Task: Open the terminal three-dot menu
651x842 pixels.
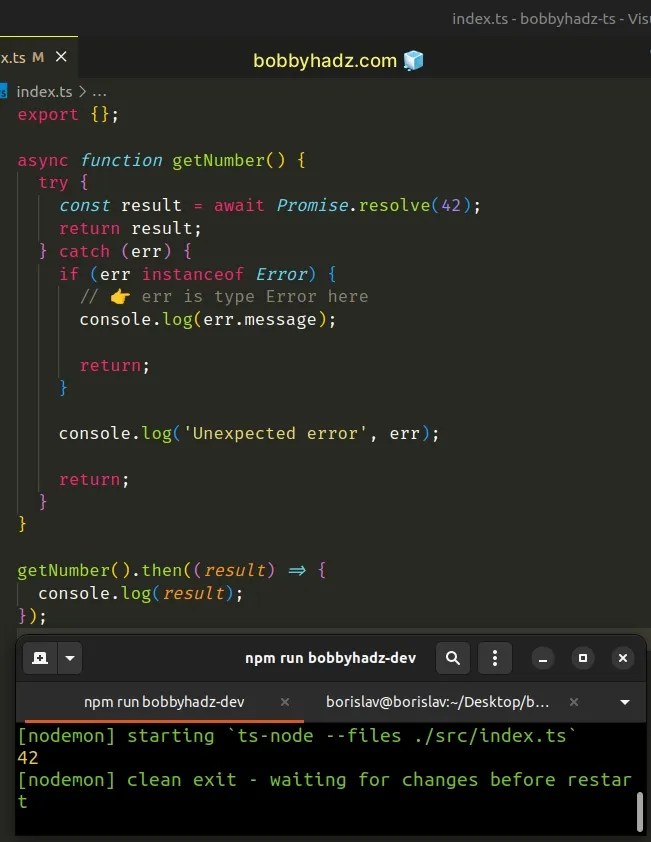Action: [495, 658]
